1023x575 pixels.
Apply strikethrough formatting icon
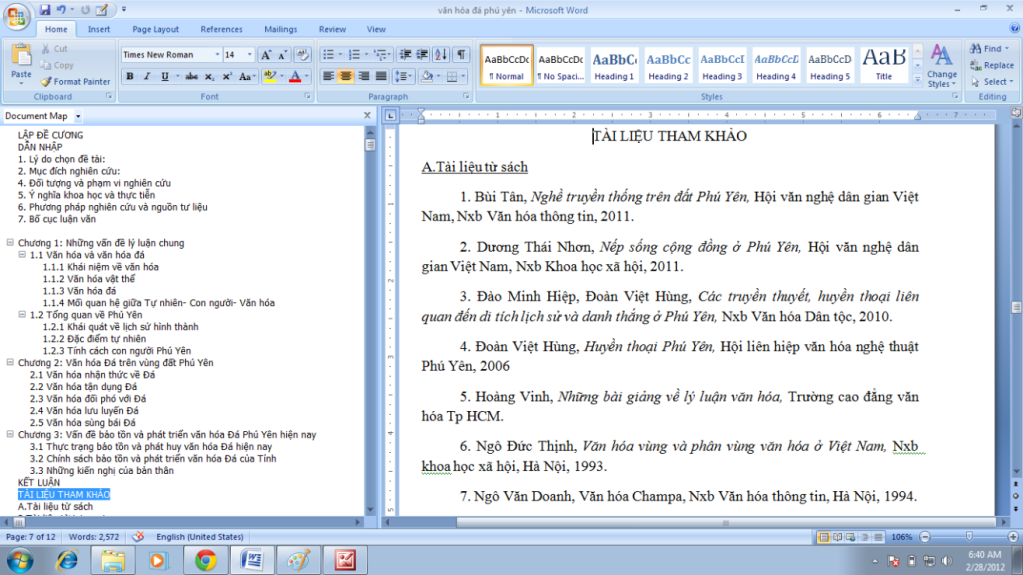tap(191, 77)
